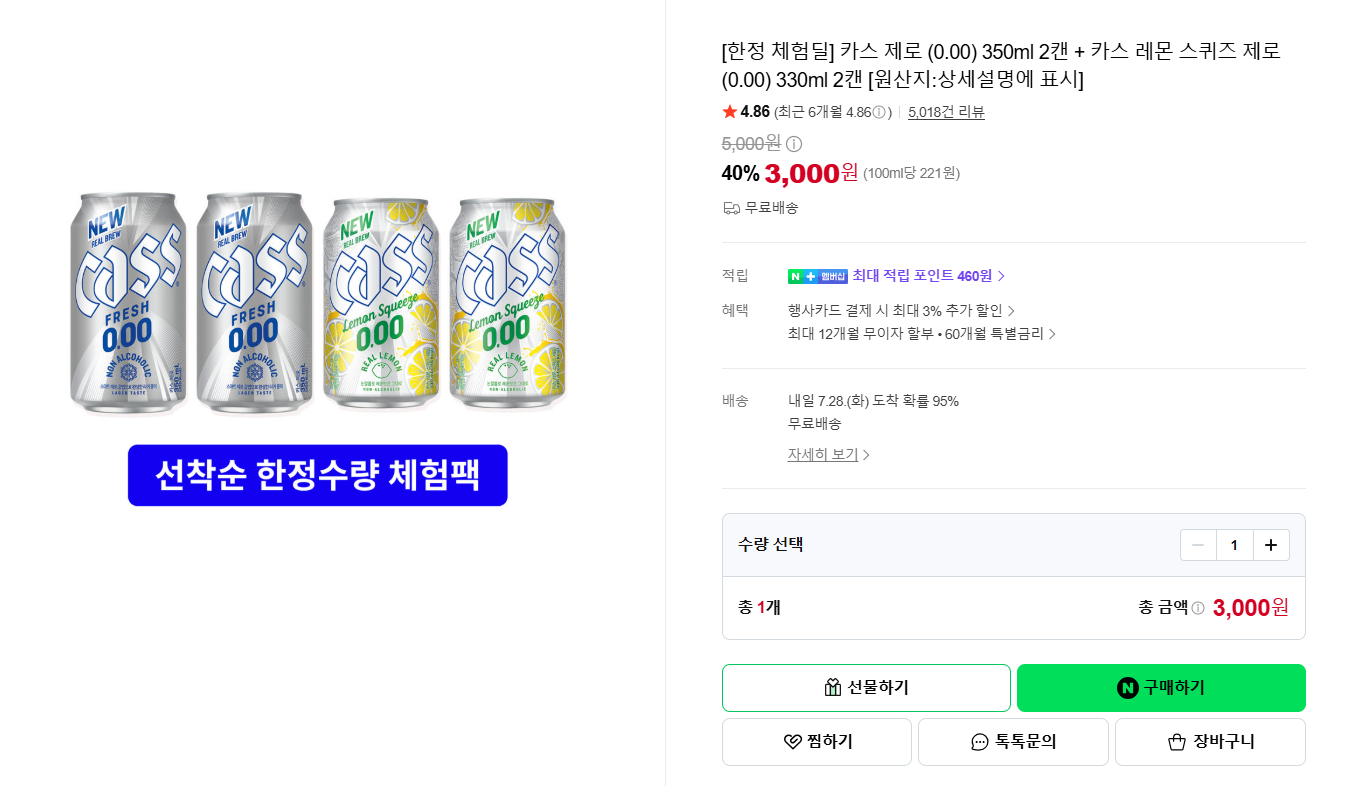Viewport: 1347px width, 786px height.
Task: Increase quantity with the plus button
Action: [x=1271, y=545]
